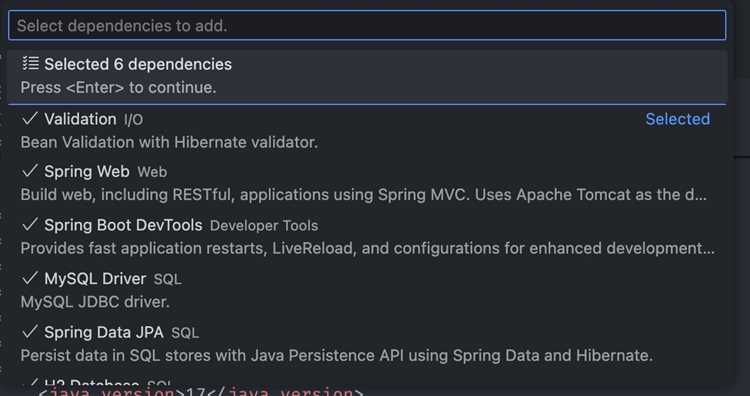Screen dimensions: 750x396
Task: Select the 'Selected 6 dependencies' continue row
Action: pos(367,76)
